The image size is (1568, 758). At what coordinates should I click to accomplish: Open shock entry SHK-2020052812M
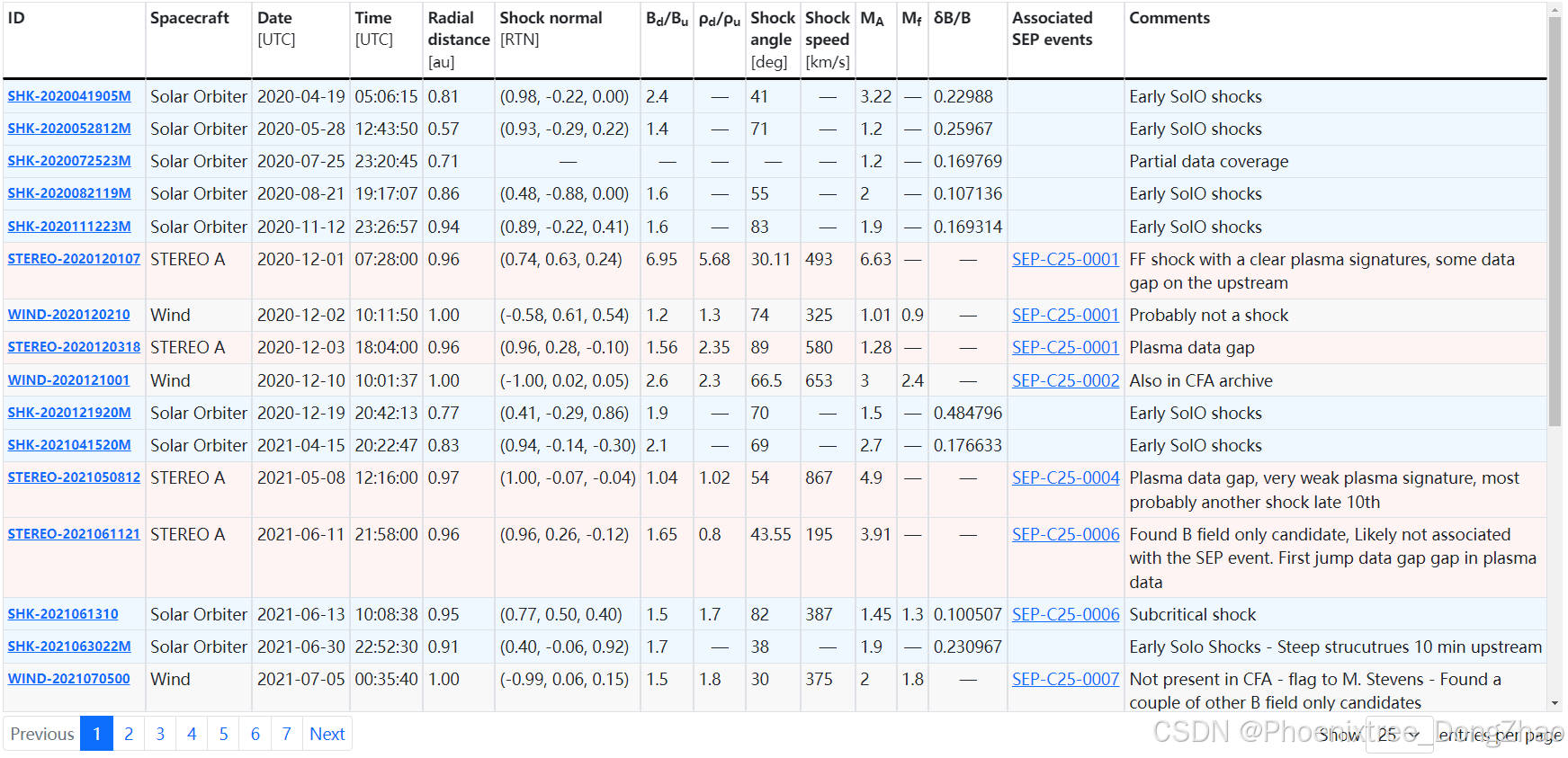(x=69, y=129)
